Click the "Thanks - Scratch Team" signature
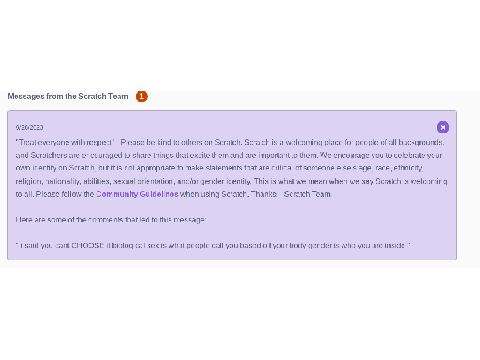The width and height of the screenshot is (480, 360). coord(291,194)
